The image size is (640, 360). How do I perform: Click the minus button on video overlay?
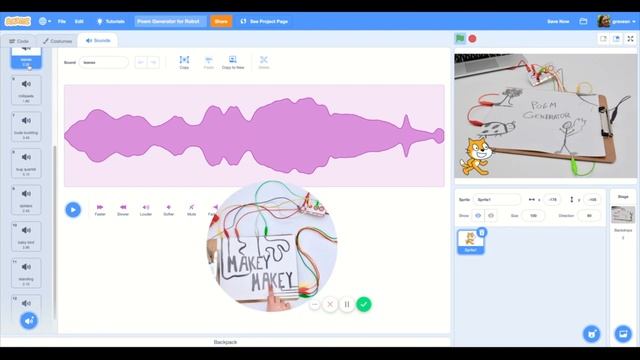[314, 304]
